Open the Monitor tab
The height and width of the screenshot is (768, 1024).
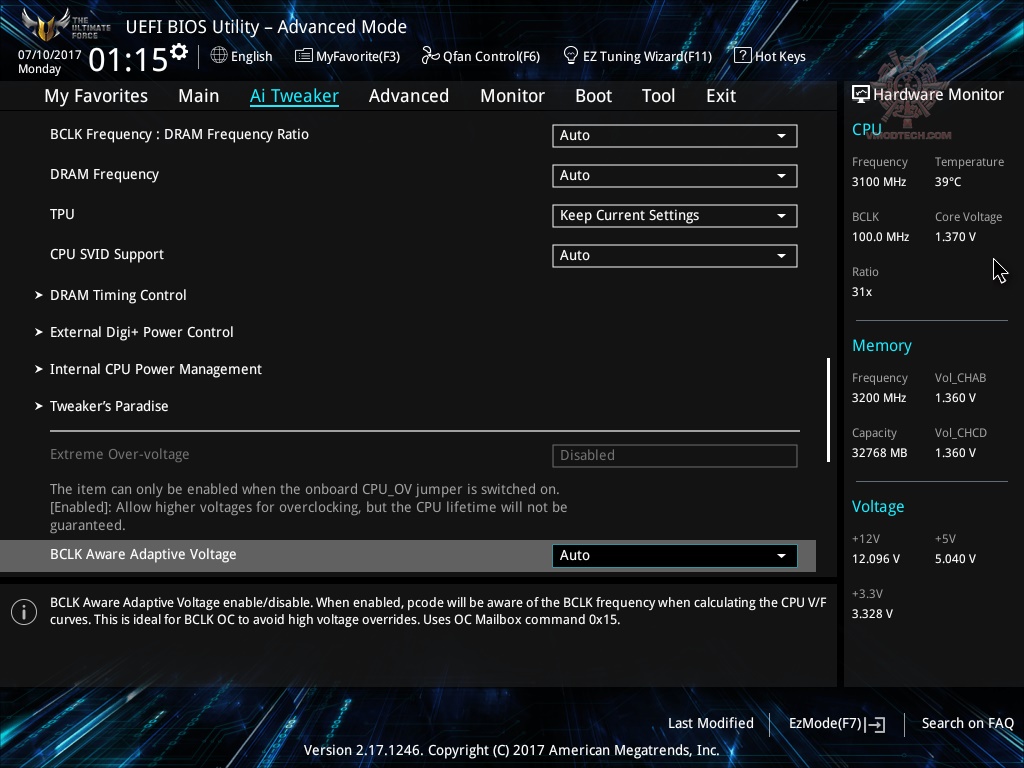click(x=513, y=96)
